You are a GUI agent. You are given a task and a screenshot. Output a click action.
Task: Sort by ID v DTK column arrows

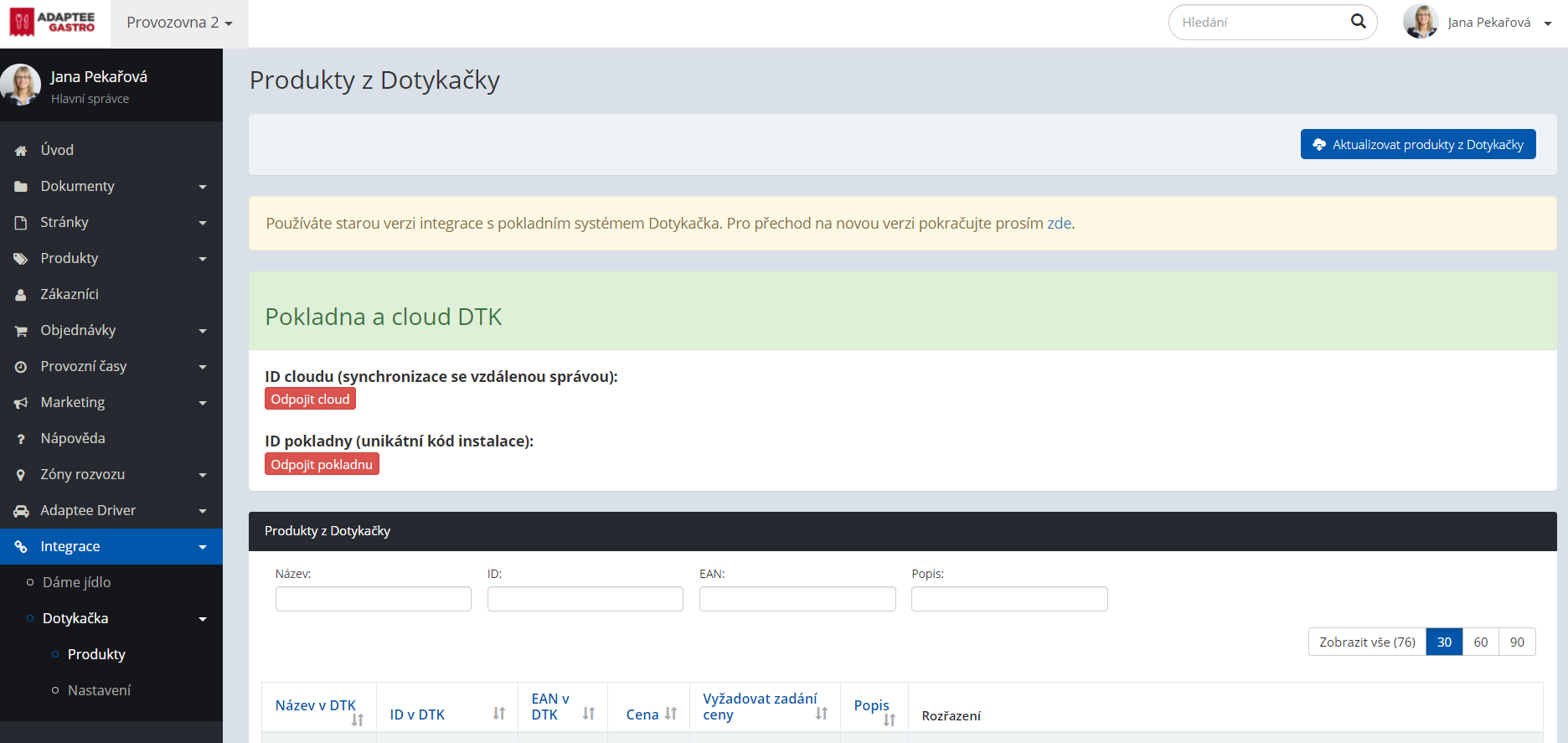tap(499, 714)
